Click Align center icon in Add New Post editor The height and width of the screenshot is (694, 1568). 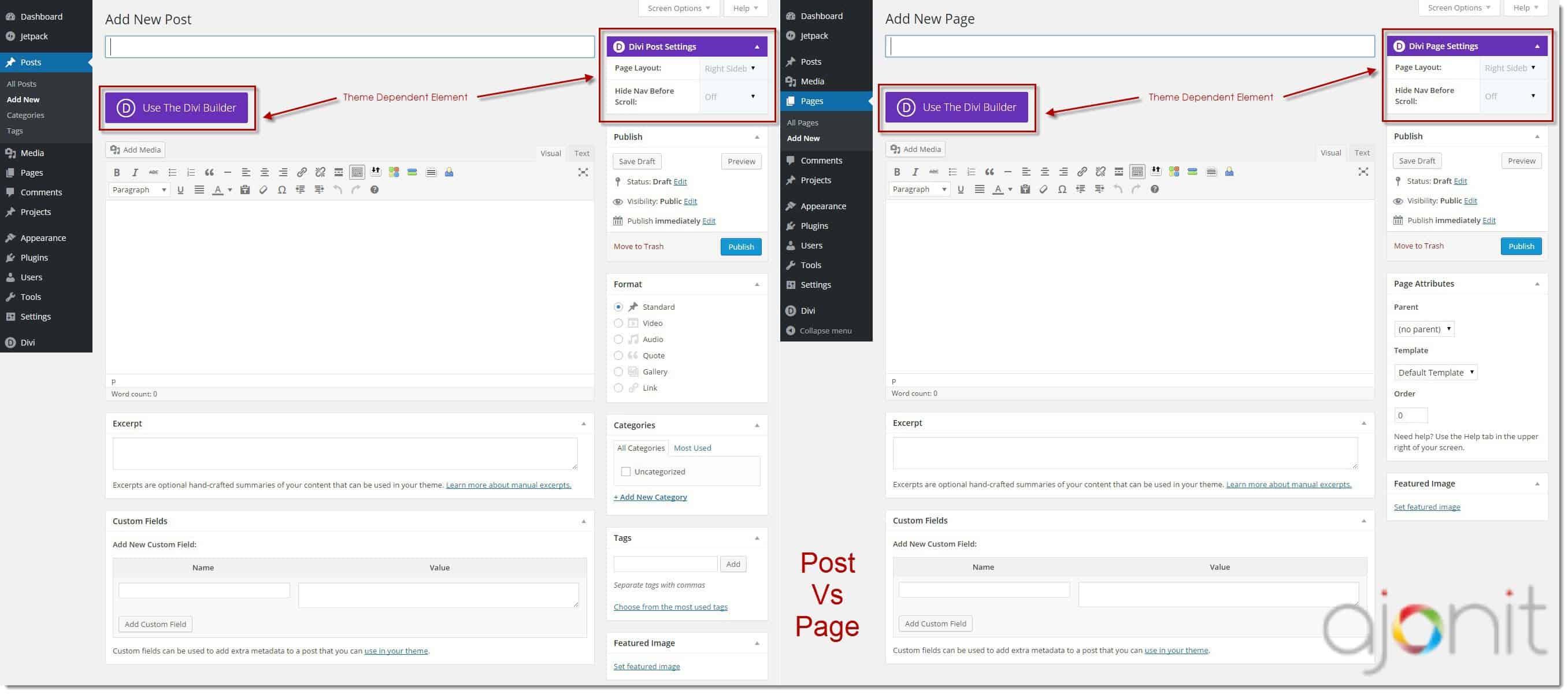pyautogui.click(x=264, y=172)
